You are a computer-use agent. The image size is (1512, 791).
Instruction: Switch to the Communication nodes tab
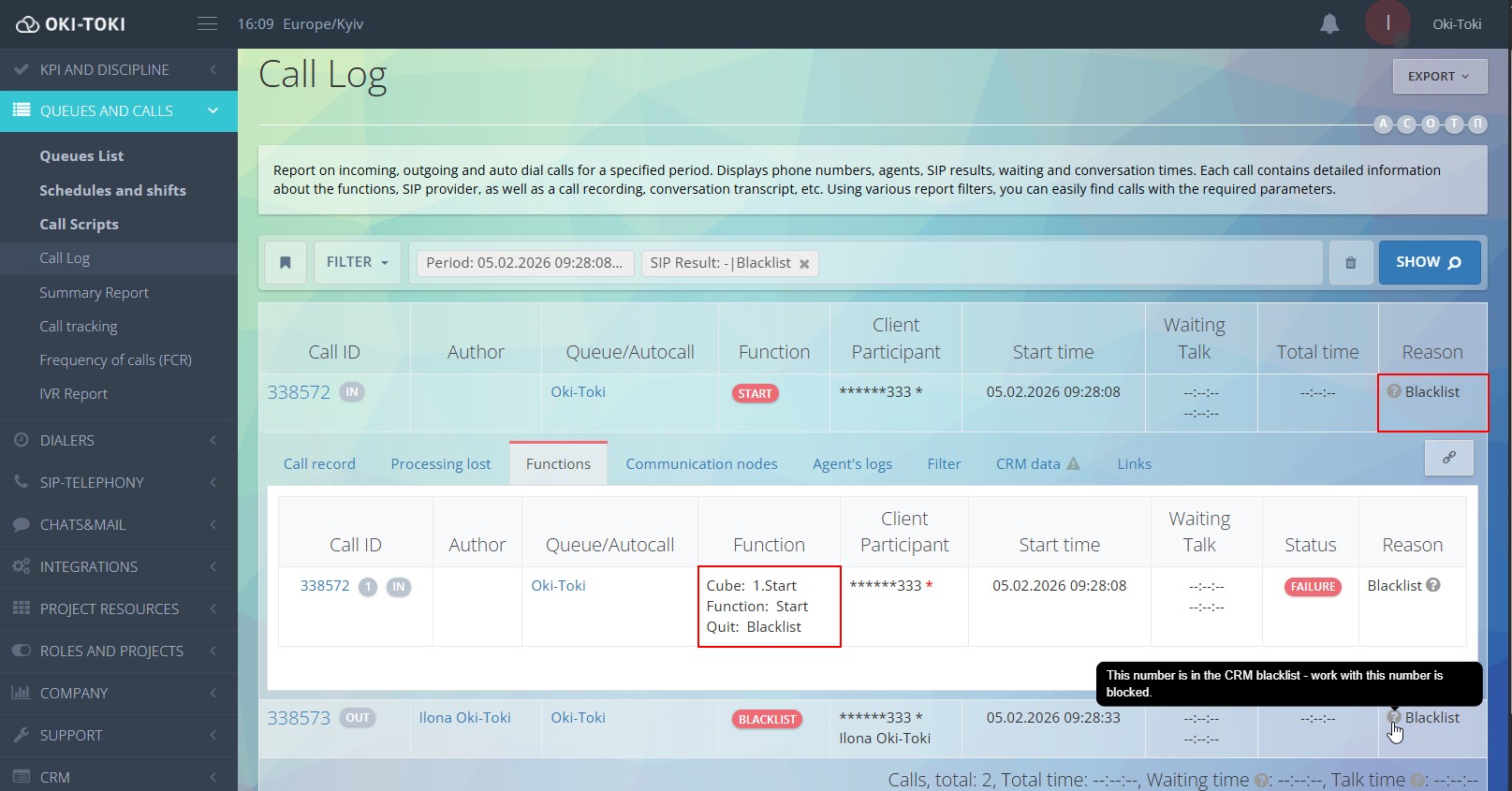point(701,464)
